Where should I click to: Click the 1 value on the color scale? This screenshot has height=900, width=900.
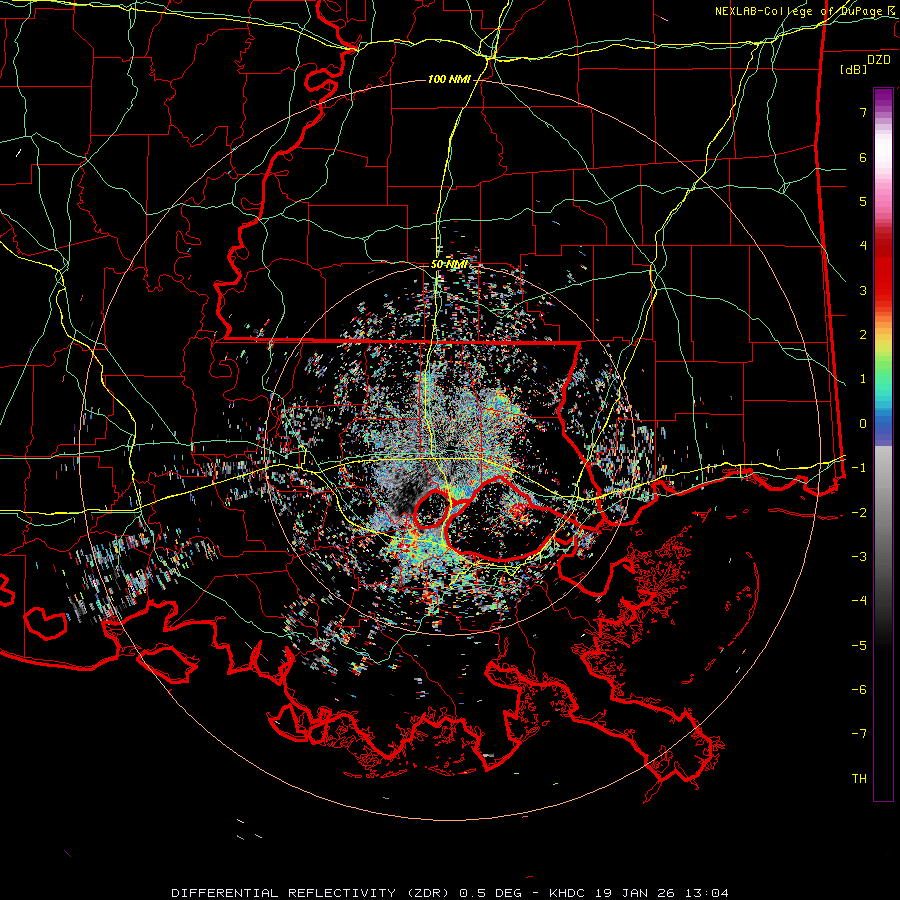863,379
